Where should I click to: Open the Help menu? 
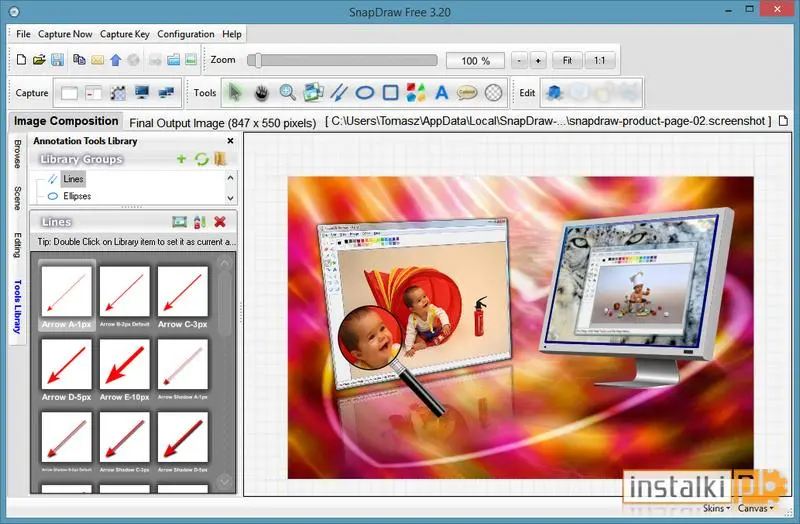pos(232,34)
